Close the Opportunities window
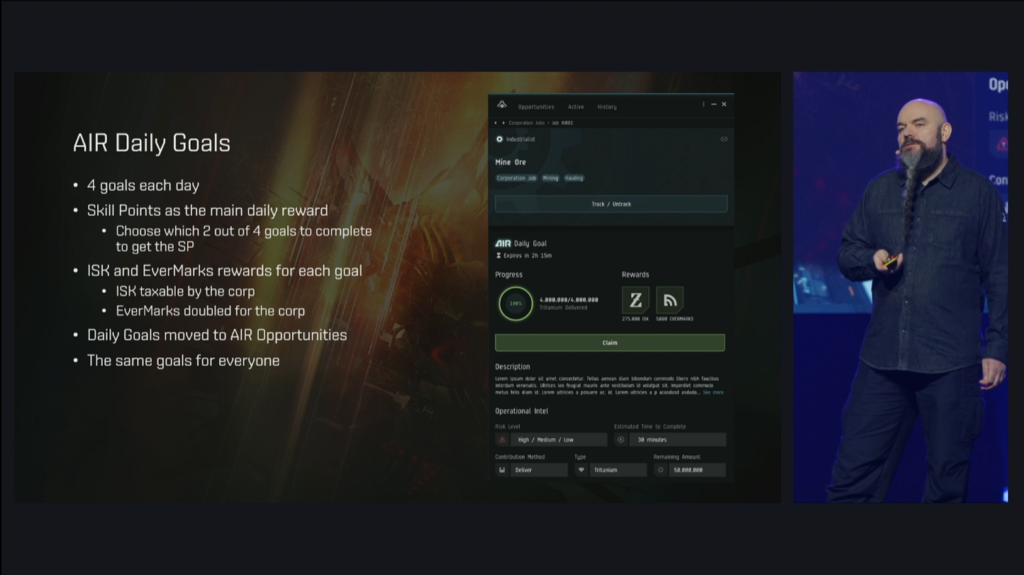This screenshot has height=575, width=1024. [x=724, y=105]
